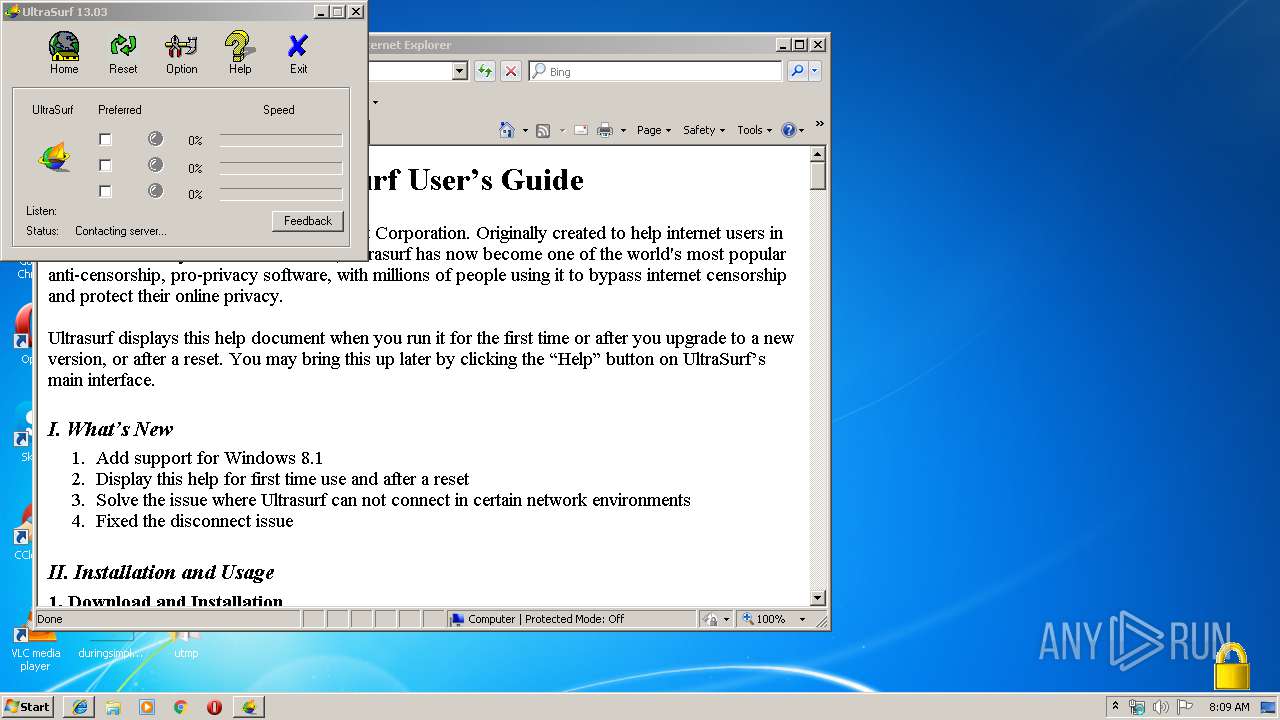Viewport: 1280px width, 720px height.
Task: Click the "I. What's New" heading
Action: coord(110,429)
